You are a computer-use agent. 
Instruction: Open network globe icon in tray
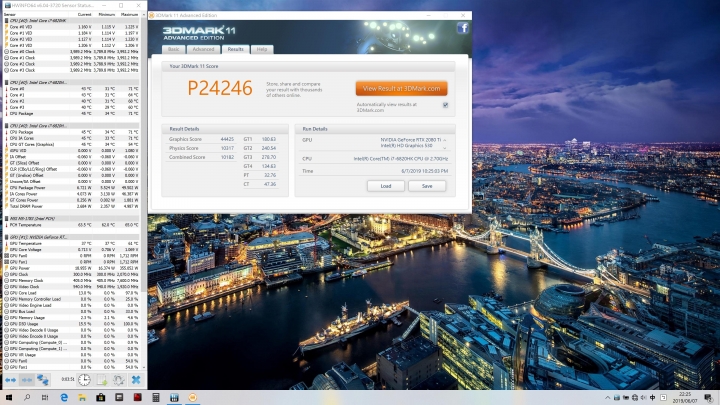coord(635,398)
